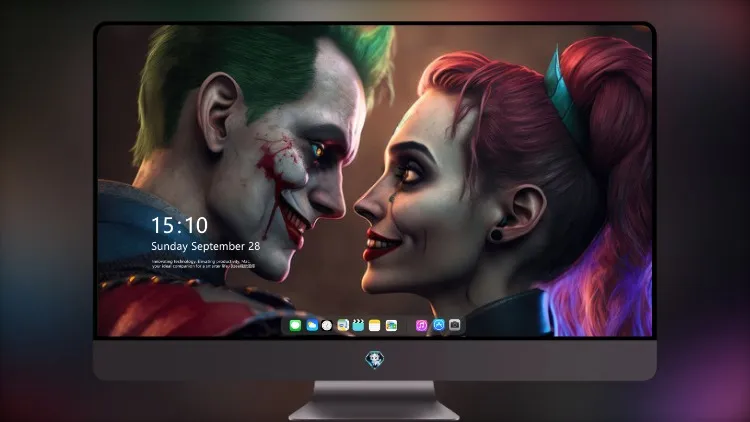750x422 pixels.
Task: Open the Maps app in dock
Action: click(343, 325)
